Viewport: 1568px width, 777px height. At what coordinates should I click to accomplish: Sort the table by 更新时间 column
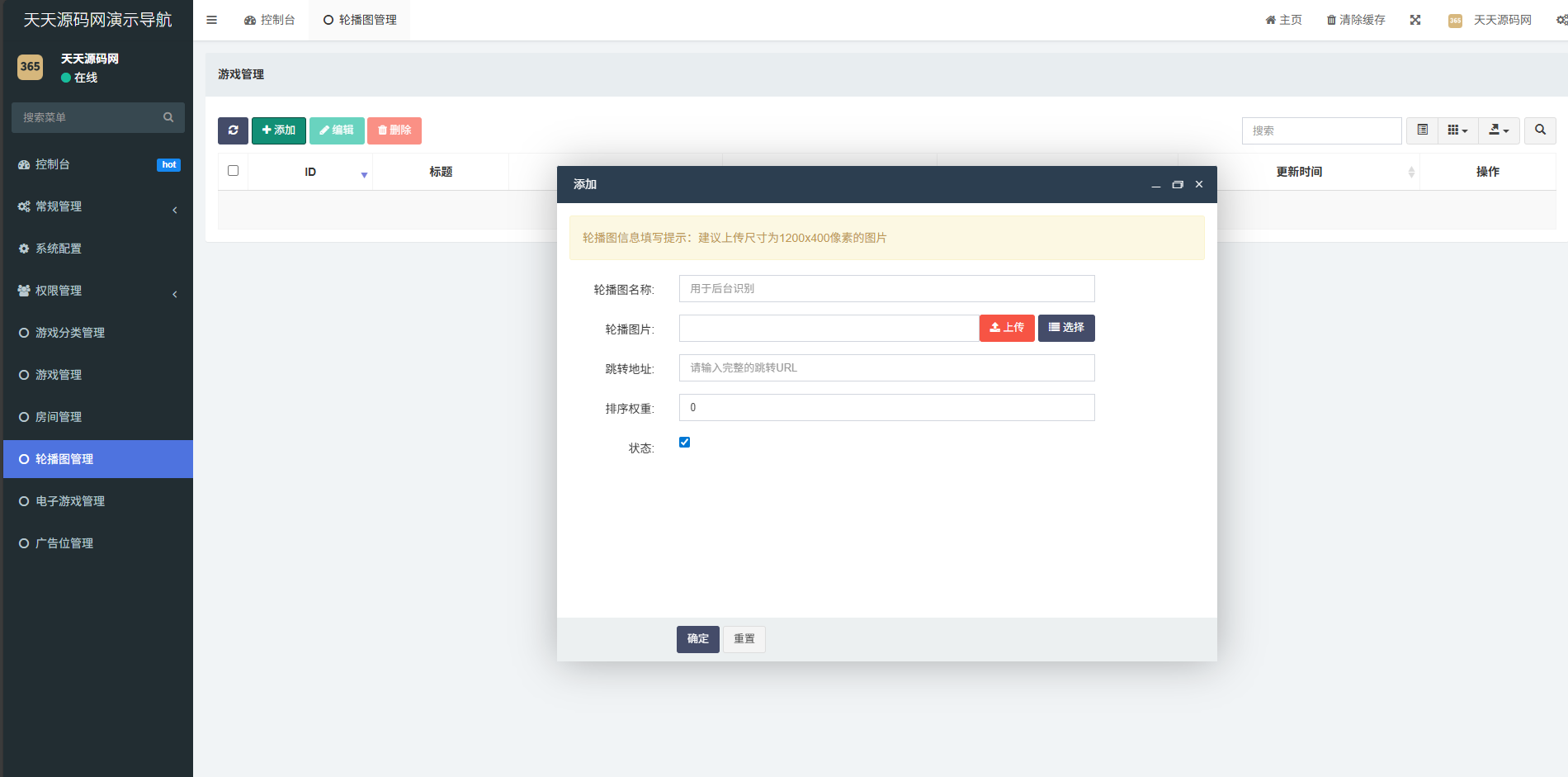tap(1299, 172)
